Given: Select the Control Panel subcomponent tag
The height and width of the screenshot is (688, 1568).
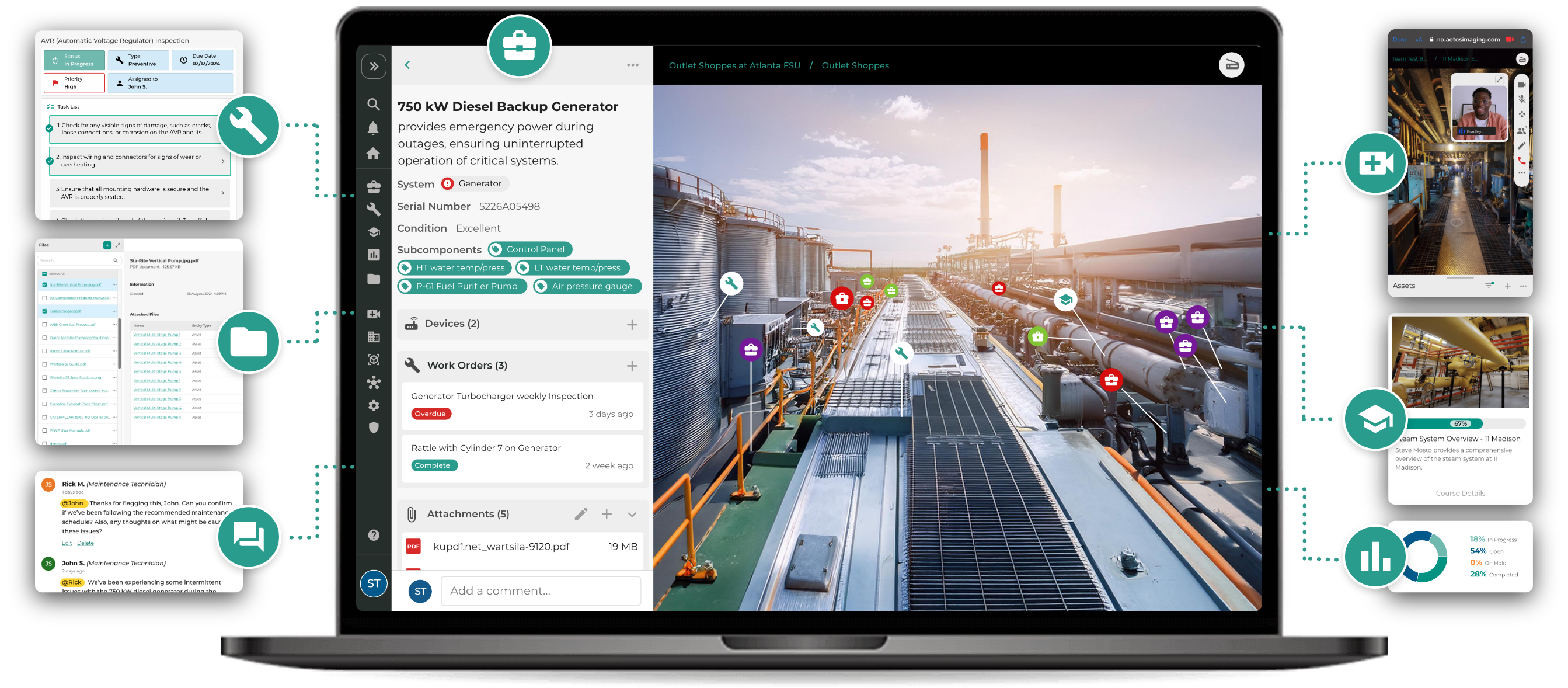Looking at the screenshot, I should [x=529, y=249].
